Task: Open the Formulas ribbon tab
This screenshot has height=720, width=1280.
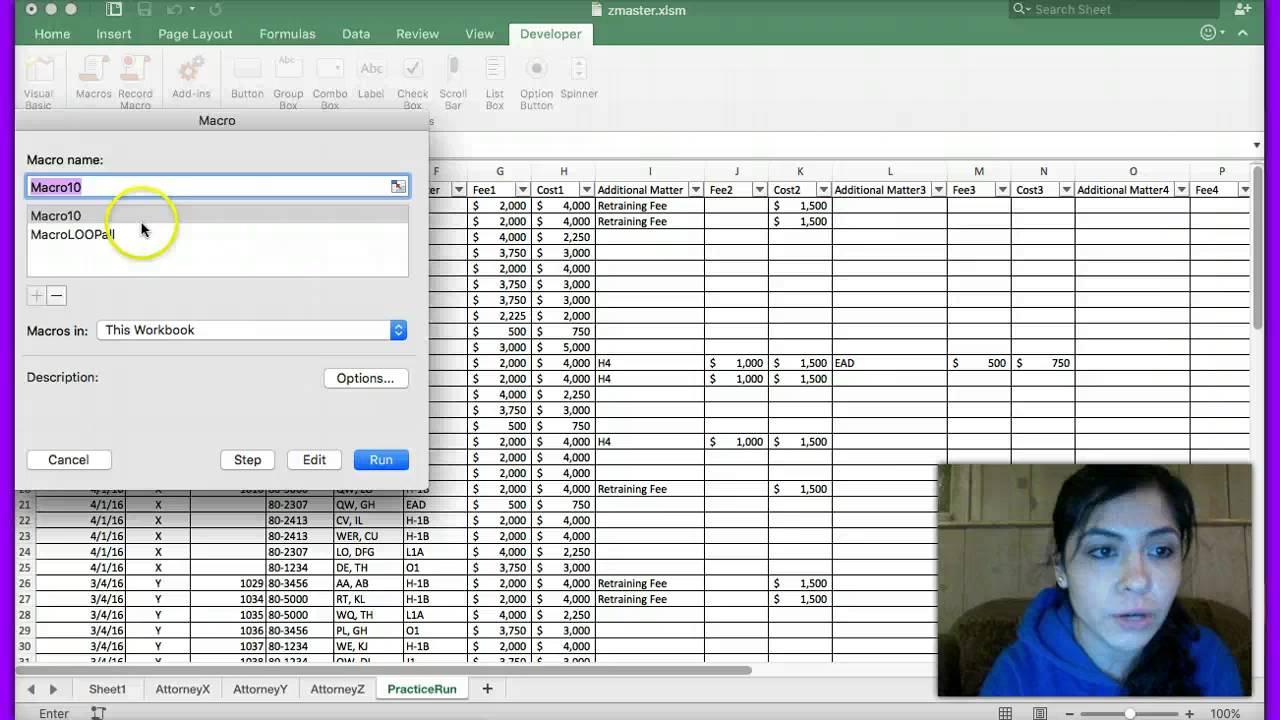Action: click(x=287, y=34)
